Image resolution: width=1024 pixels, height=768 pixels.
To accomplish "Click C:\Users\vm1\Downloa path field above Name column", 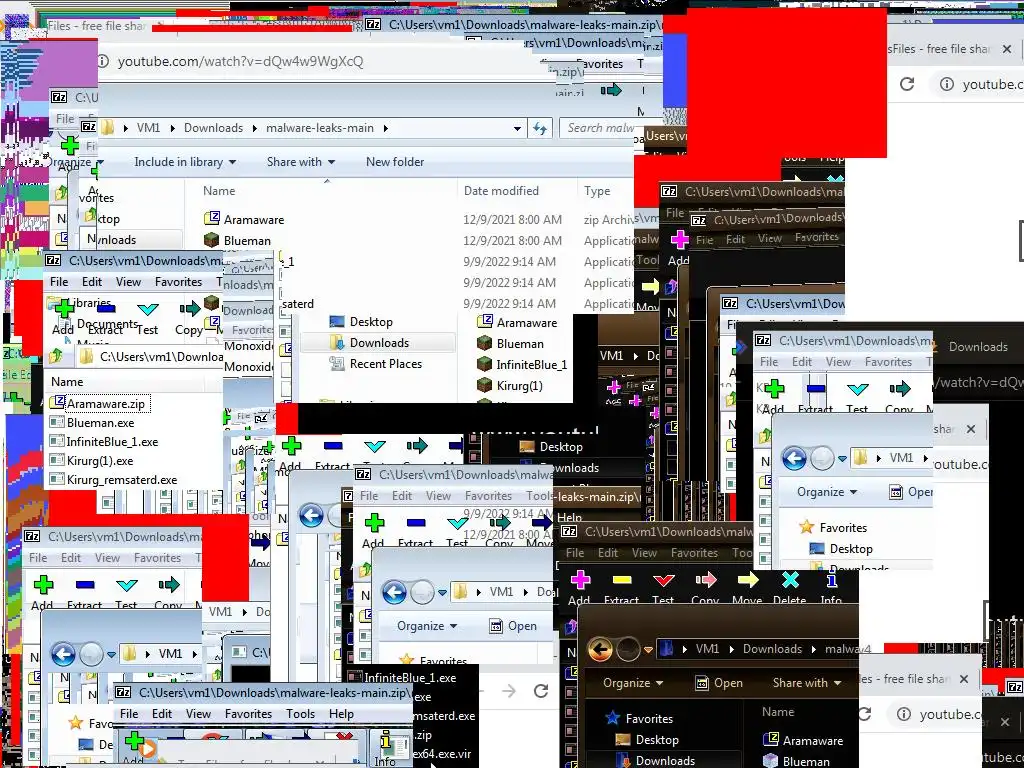I will pos(150,357).
